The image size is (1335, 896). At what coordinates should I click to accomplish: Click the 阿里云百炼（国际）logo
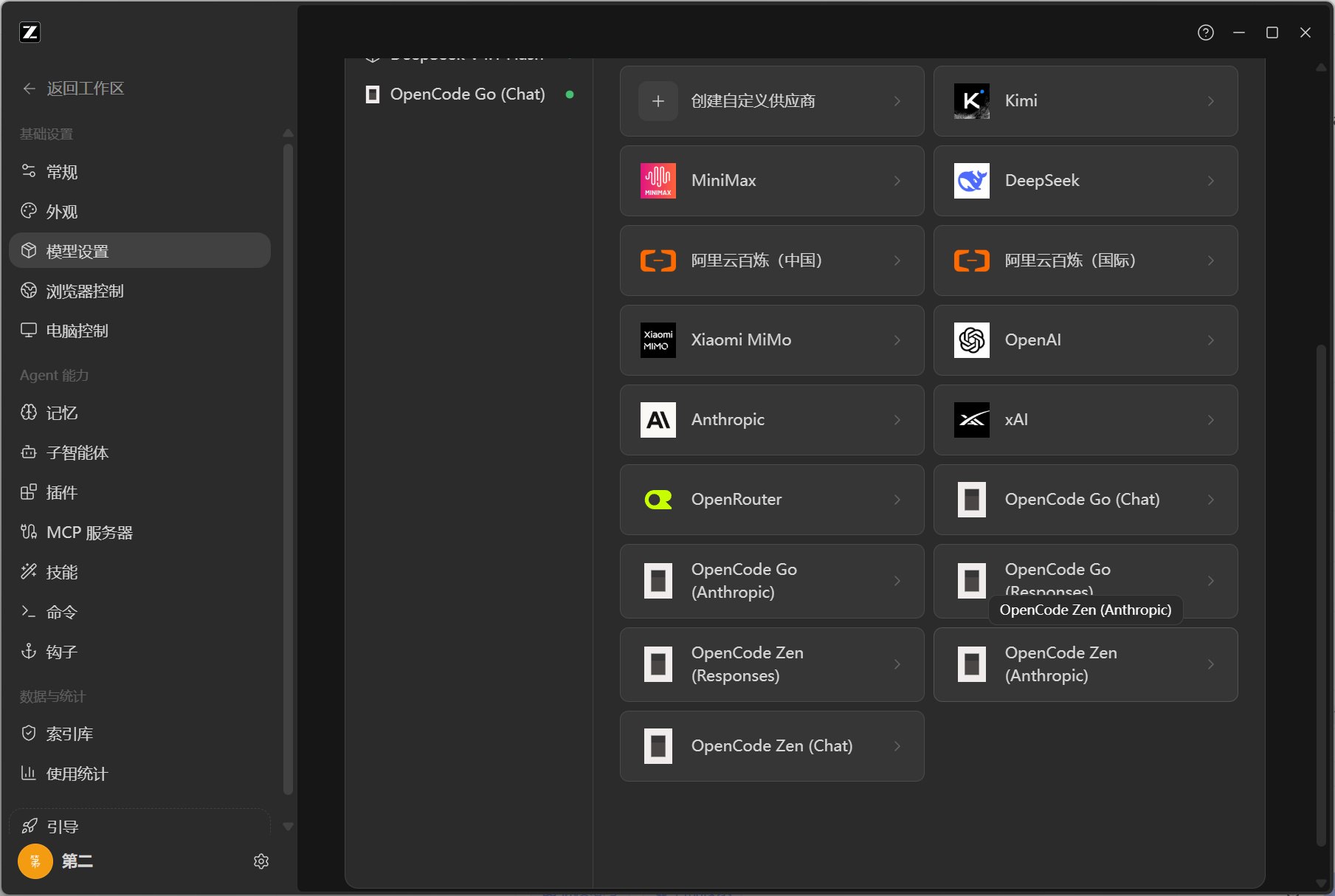click(972, 261)
